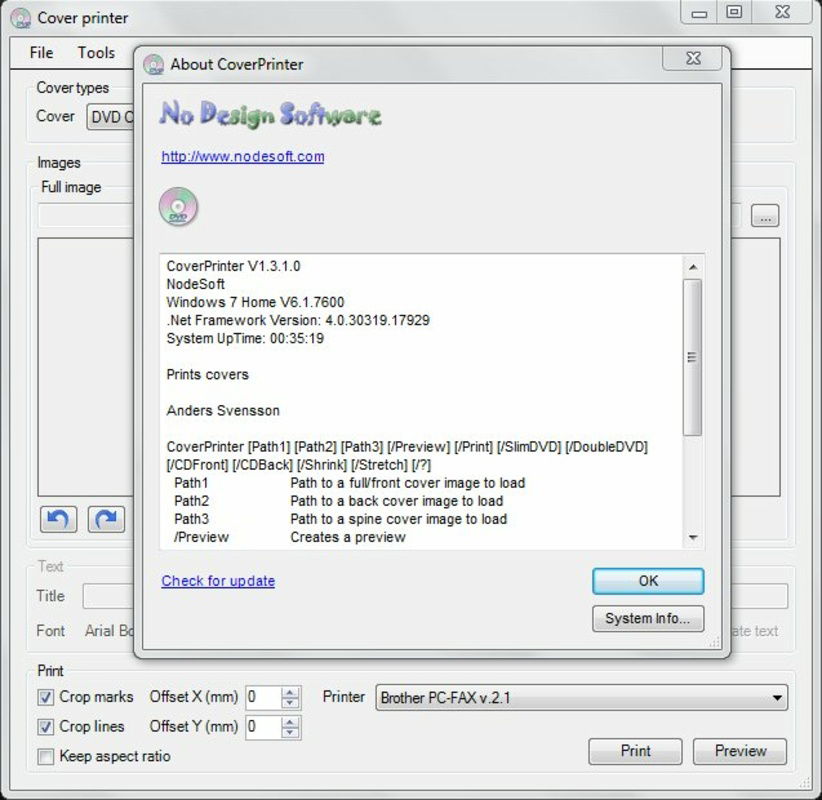Viewport: 822px width, 800px height.
Task: Click the Check for update link
Action: 218,581
